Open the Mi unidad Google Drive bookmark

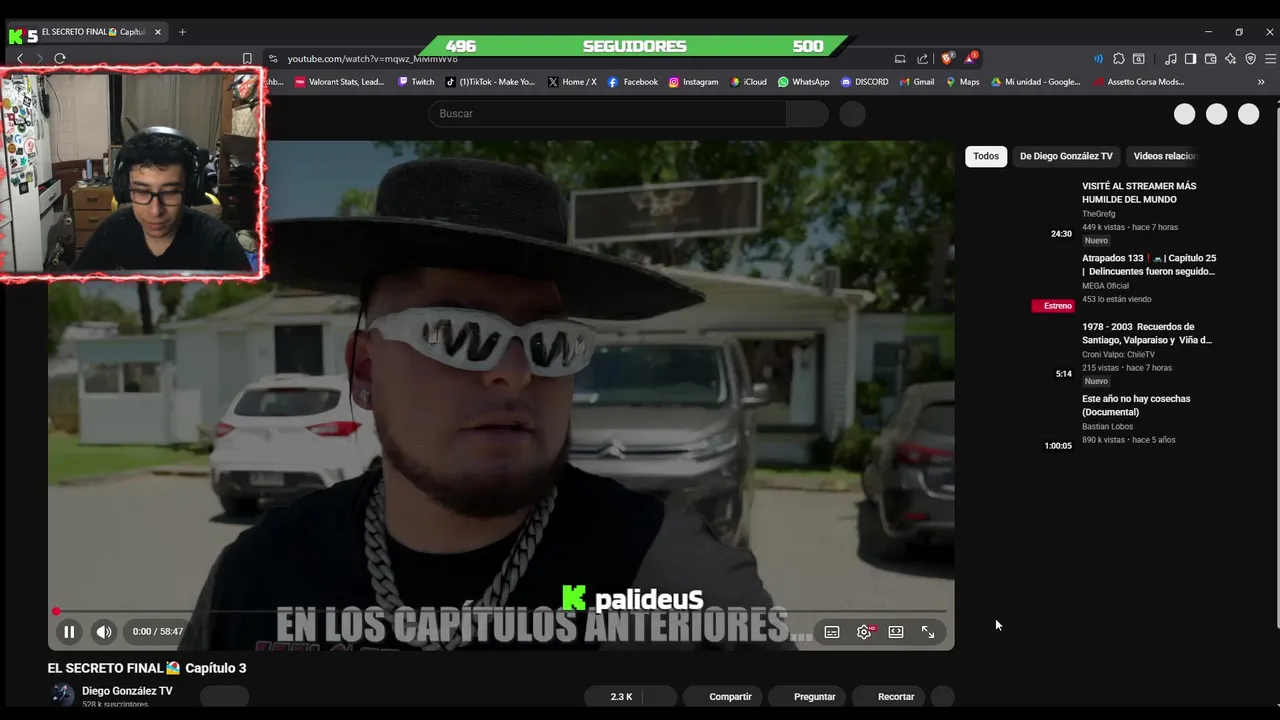pos(1036,82)
